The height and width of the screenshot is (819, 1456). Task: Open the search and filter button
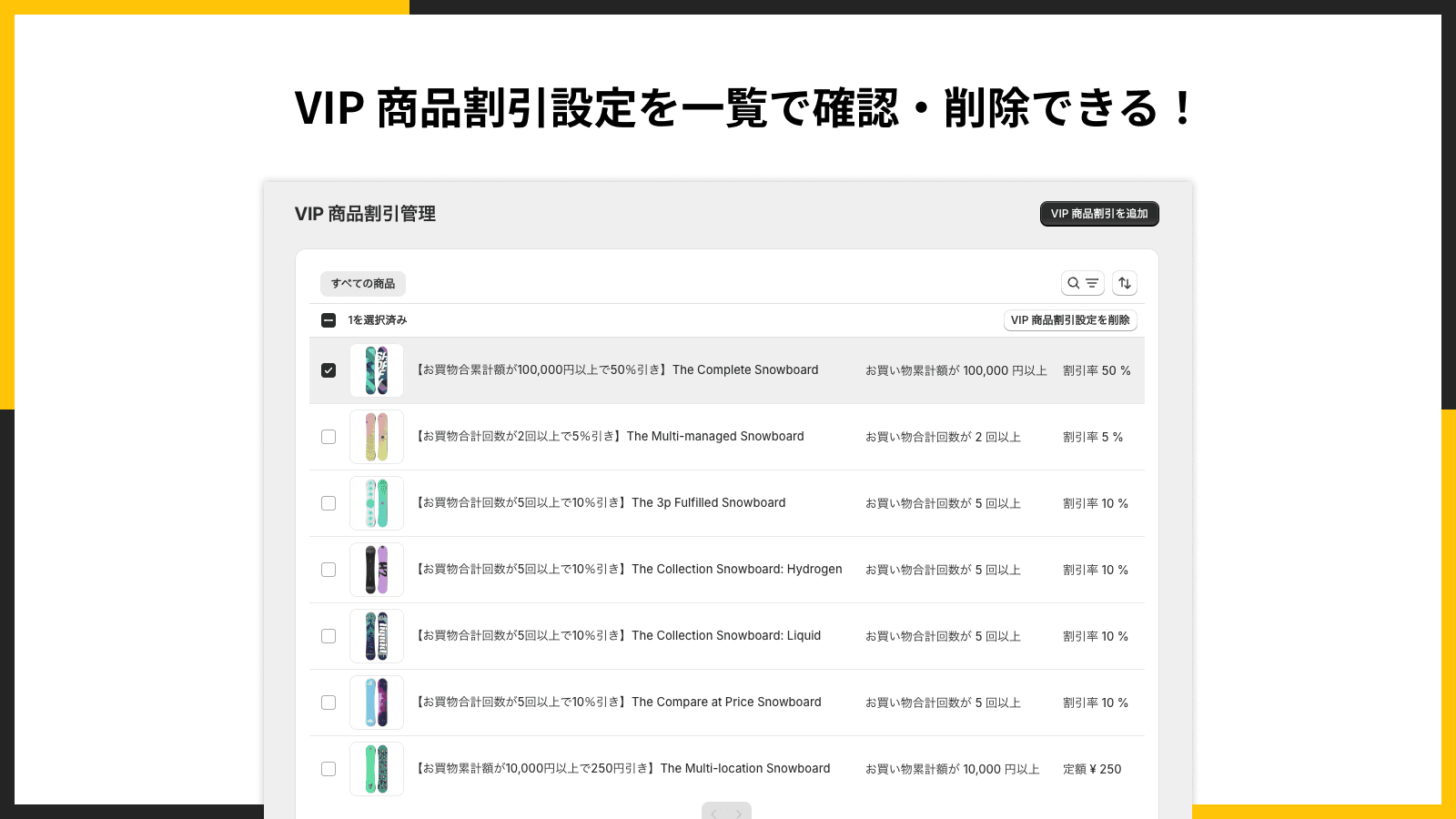point(1082,283)
